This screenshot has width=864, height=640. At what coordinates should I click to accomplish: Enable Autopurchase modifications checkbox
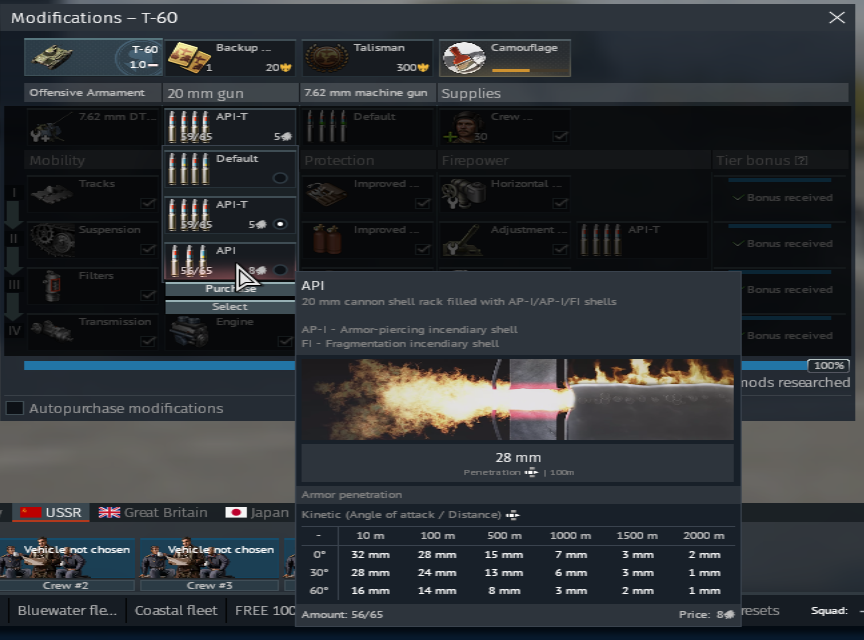[14, 408]
